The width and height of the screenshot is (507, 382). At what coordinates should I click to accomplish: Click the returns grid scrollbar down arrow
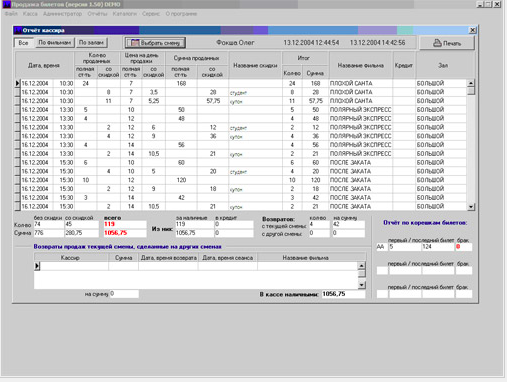click(361, 285)
